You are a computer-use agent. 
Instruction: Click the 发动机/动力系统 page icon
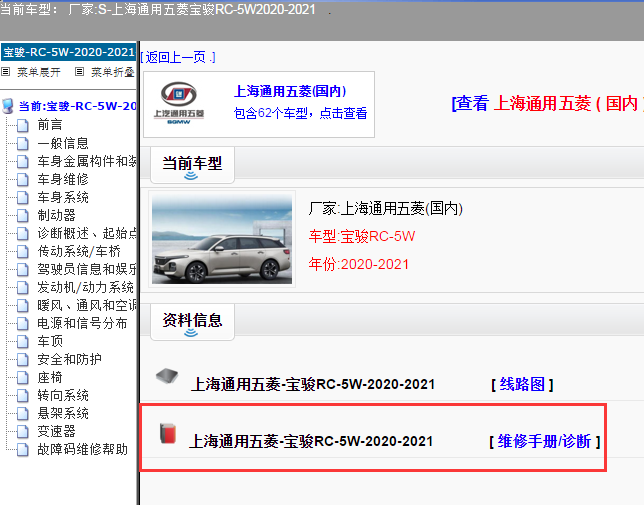pos(23,287)
